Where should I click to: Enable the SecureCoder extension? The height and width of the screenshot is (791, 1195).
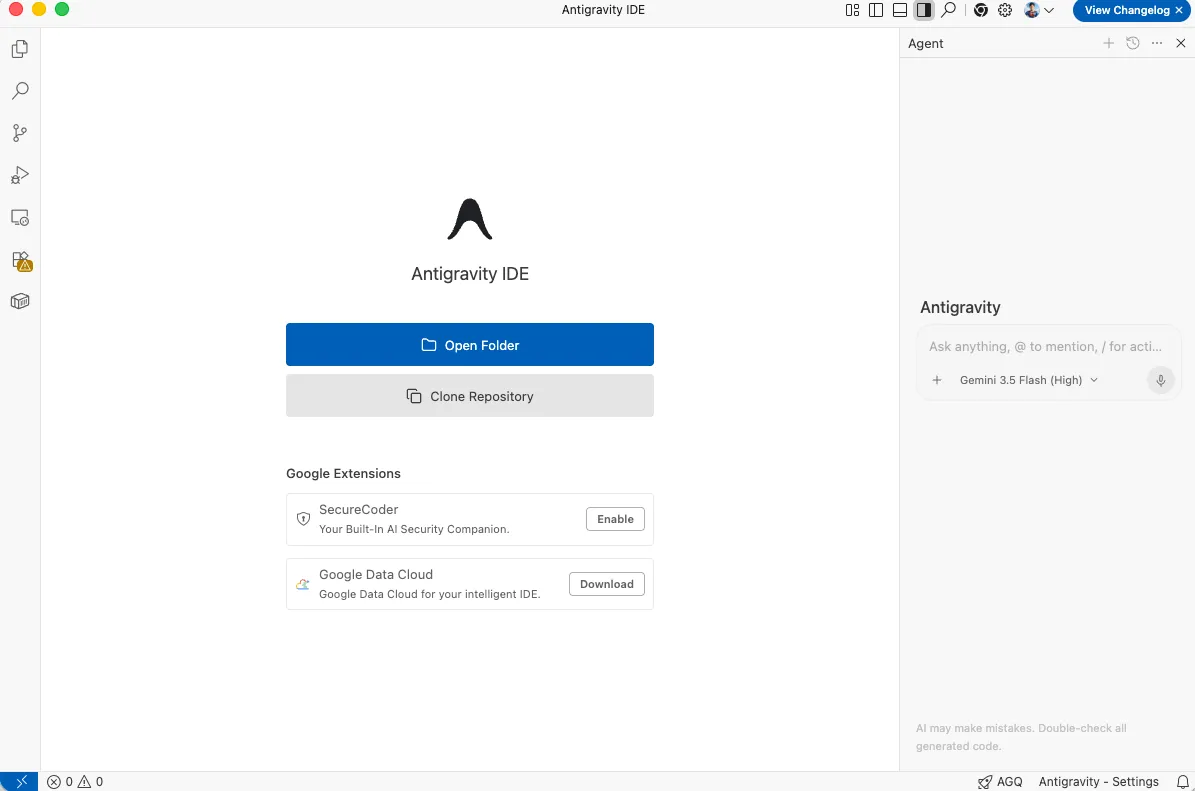[x=615, y=519]
